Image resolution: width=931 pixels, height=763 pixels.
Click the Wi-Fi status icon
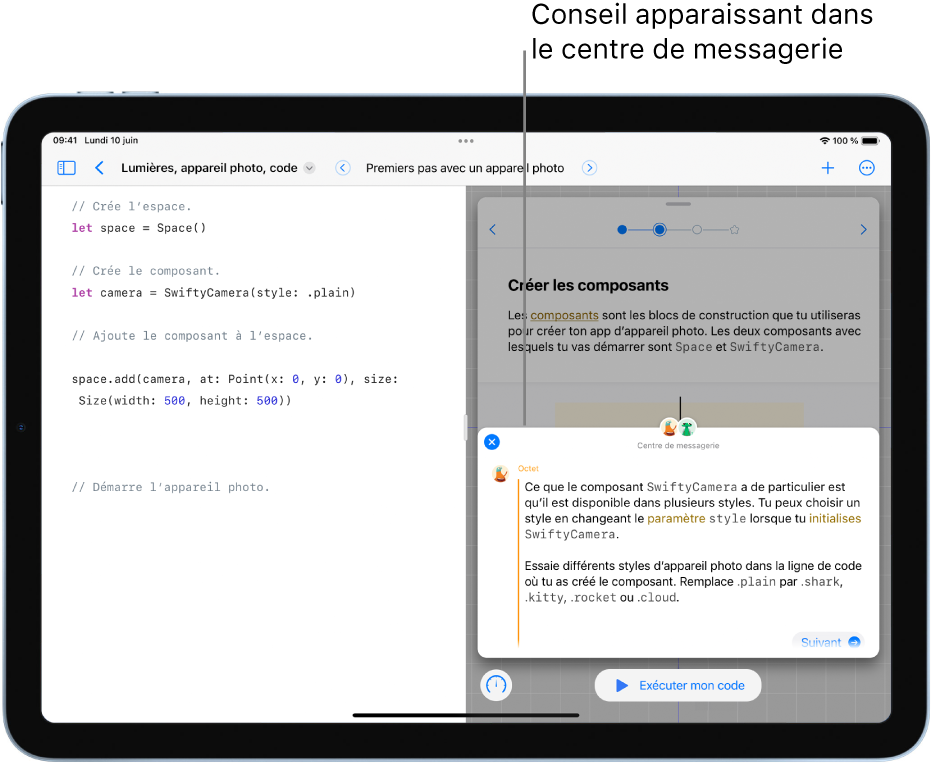825,141
